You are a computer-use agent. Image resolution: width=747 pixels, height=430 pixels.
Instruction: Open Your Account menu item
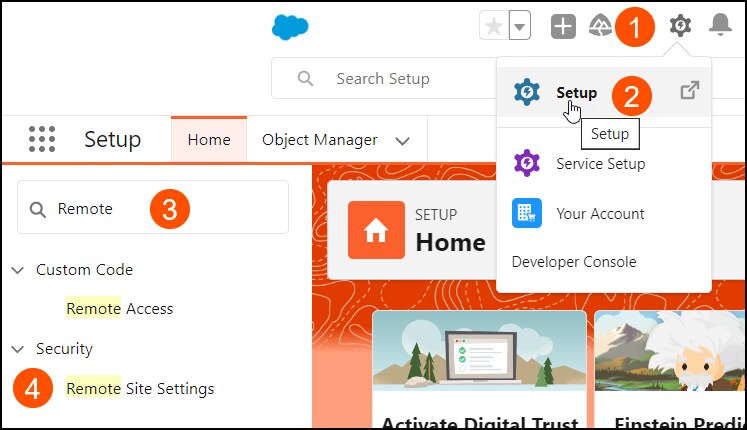(604, 213)
